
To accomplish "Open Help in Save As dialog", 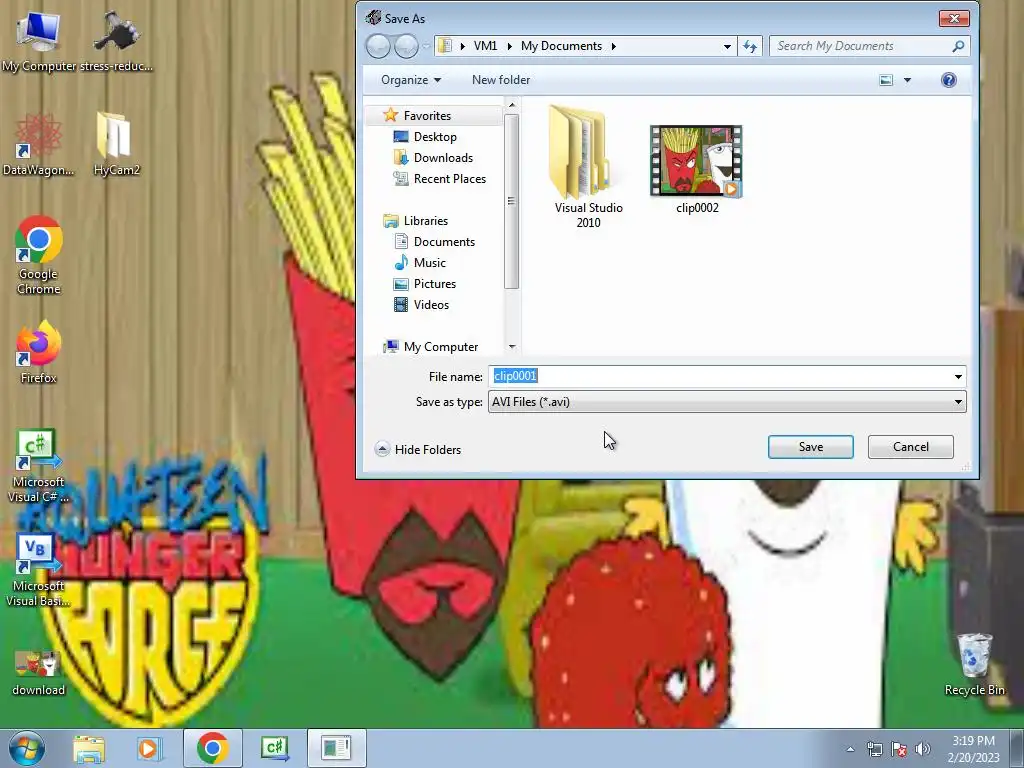I will (948, 80).
